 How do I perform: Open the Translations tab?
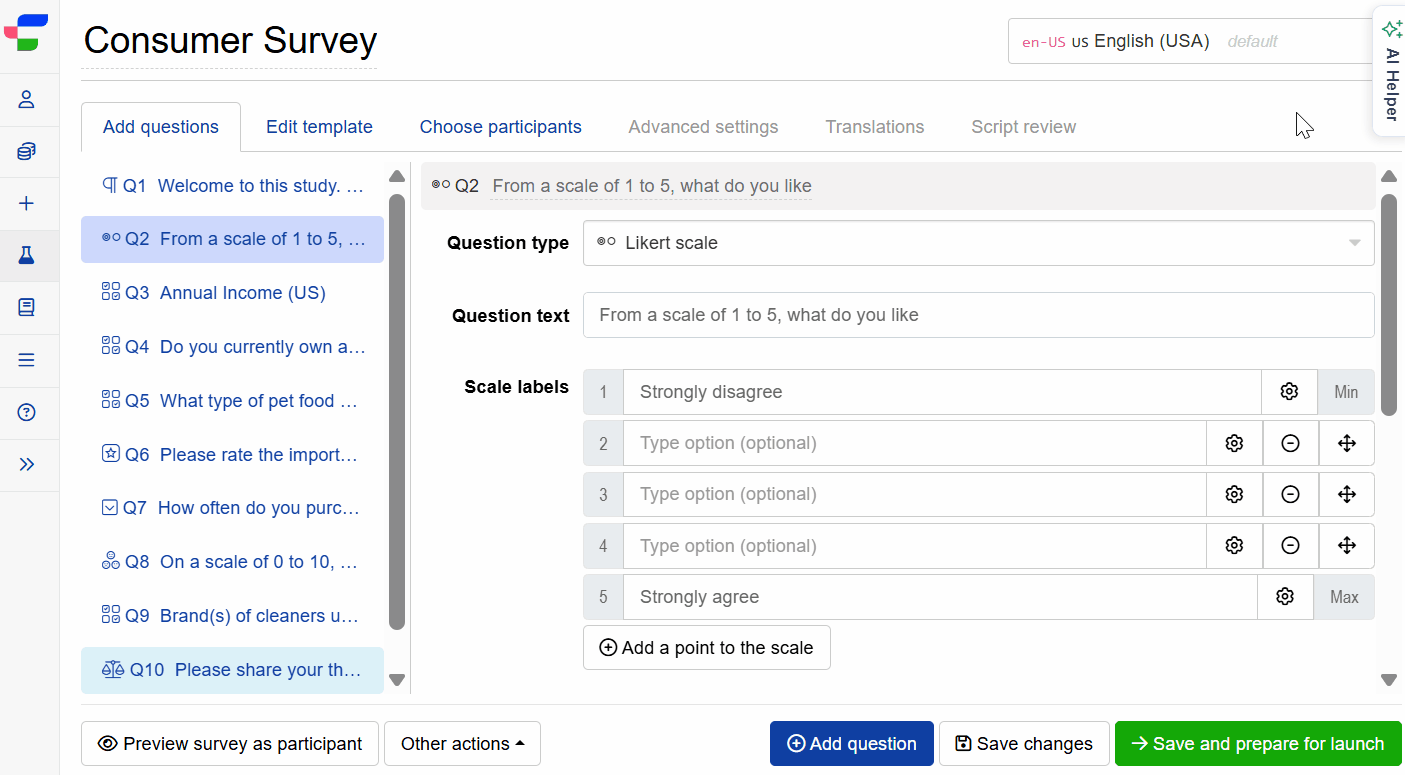pos(875,126)
